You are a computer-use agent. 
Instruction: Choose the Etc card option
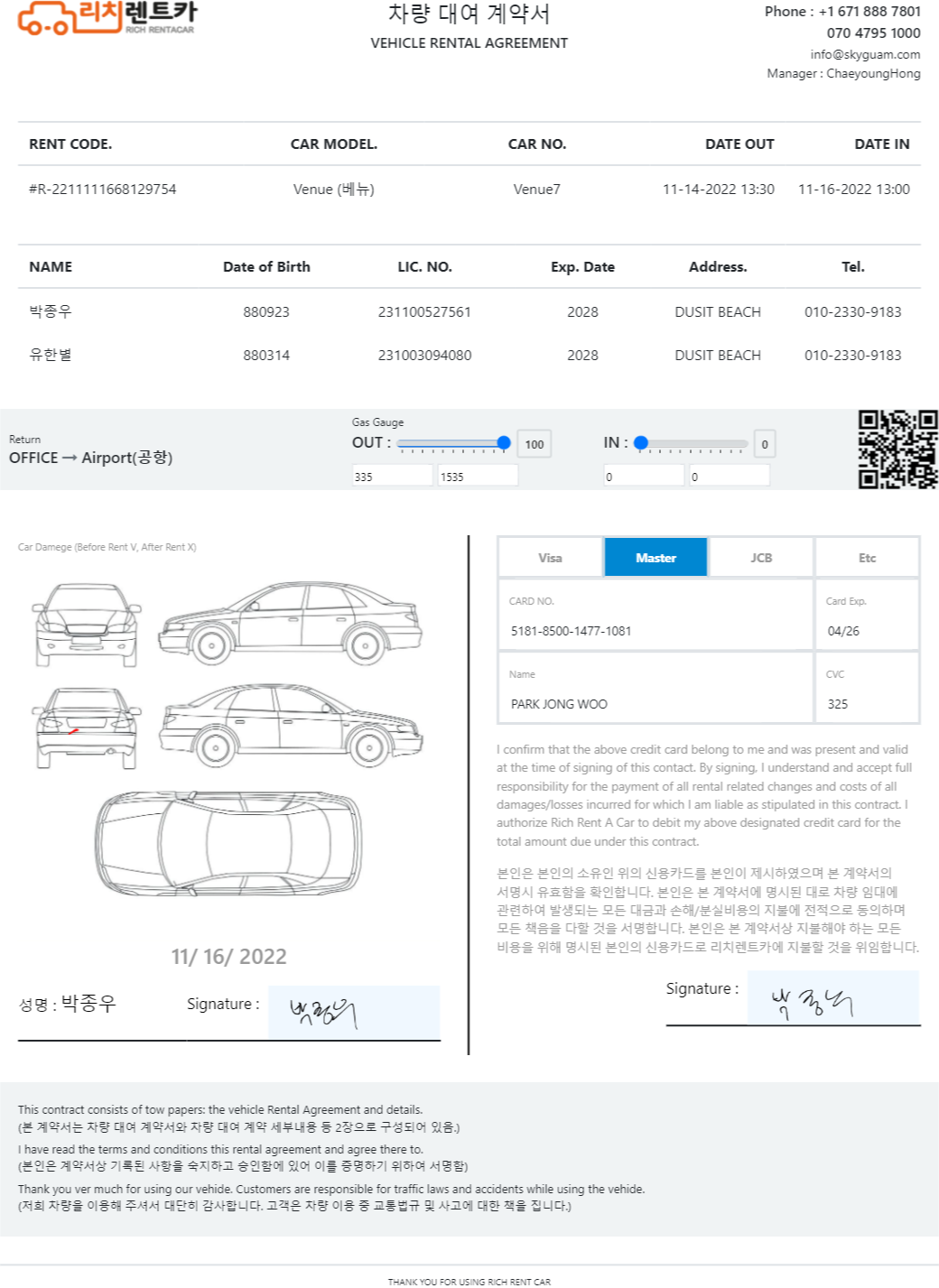tap(867, 558)
